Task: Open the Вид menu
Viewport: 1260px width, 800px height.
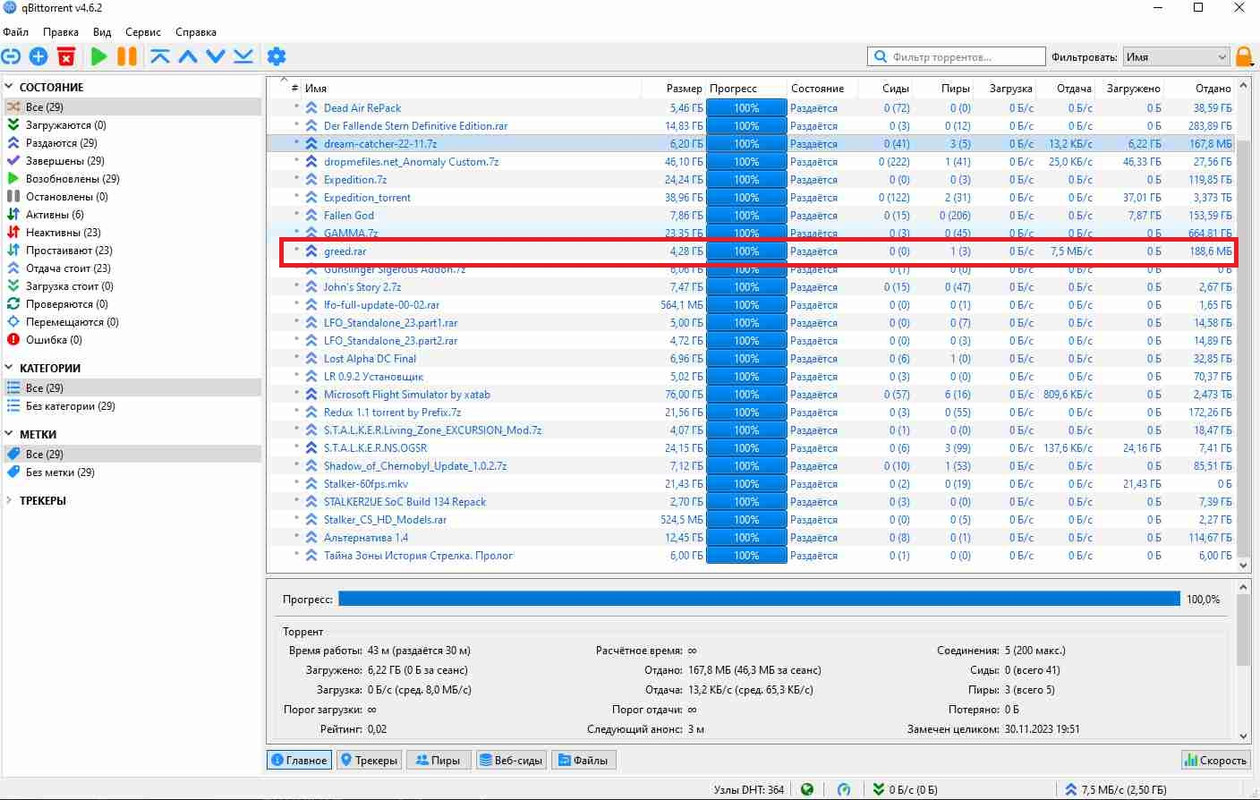Action: [x=102, y=32]
